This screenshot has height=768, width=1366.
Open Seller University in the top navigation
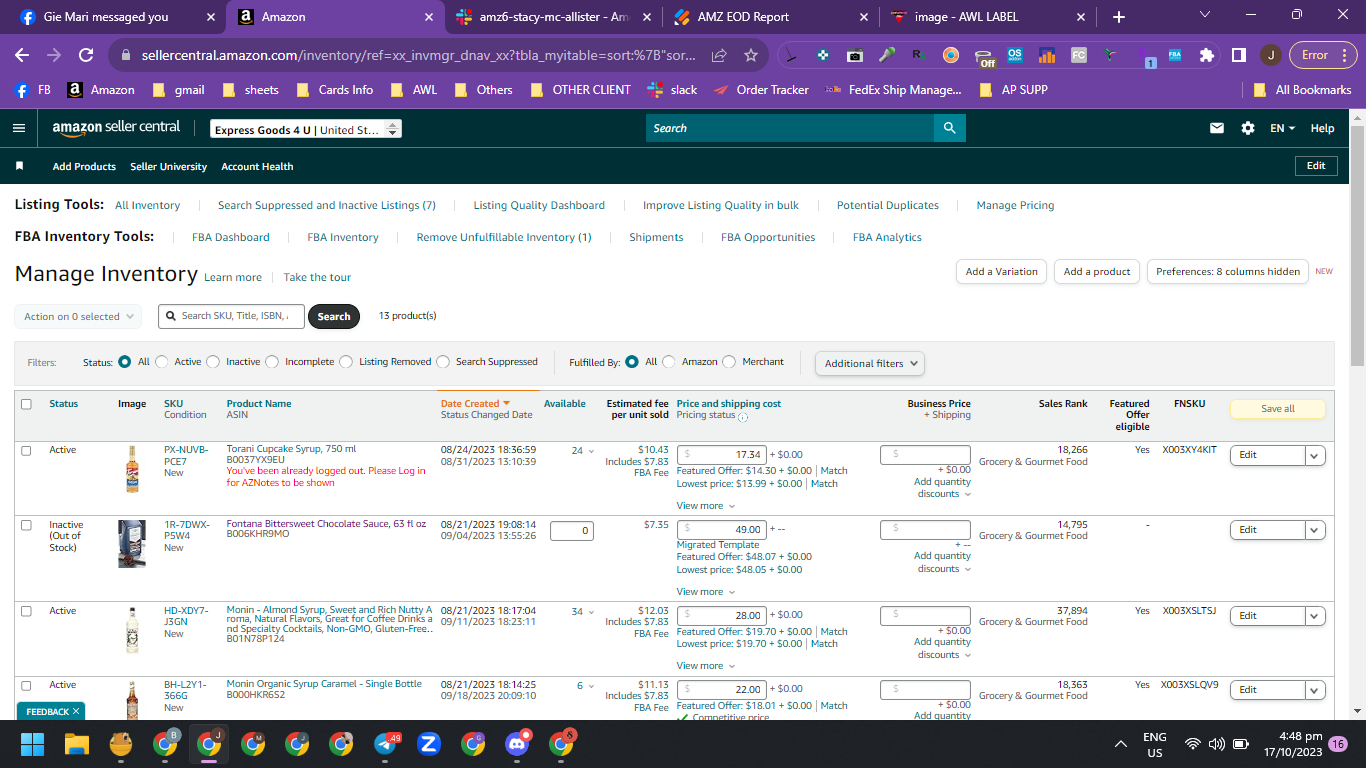click(168, 166)
